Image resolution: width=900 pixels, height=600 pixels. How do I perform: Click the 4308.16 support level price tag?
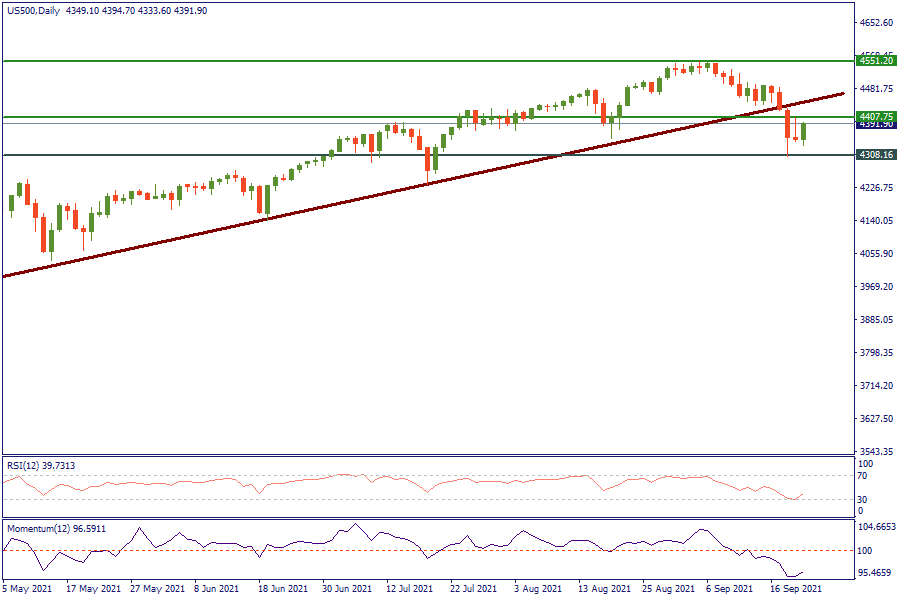coord(875,155)
